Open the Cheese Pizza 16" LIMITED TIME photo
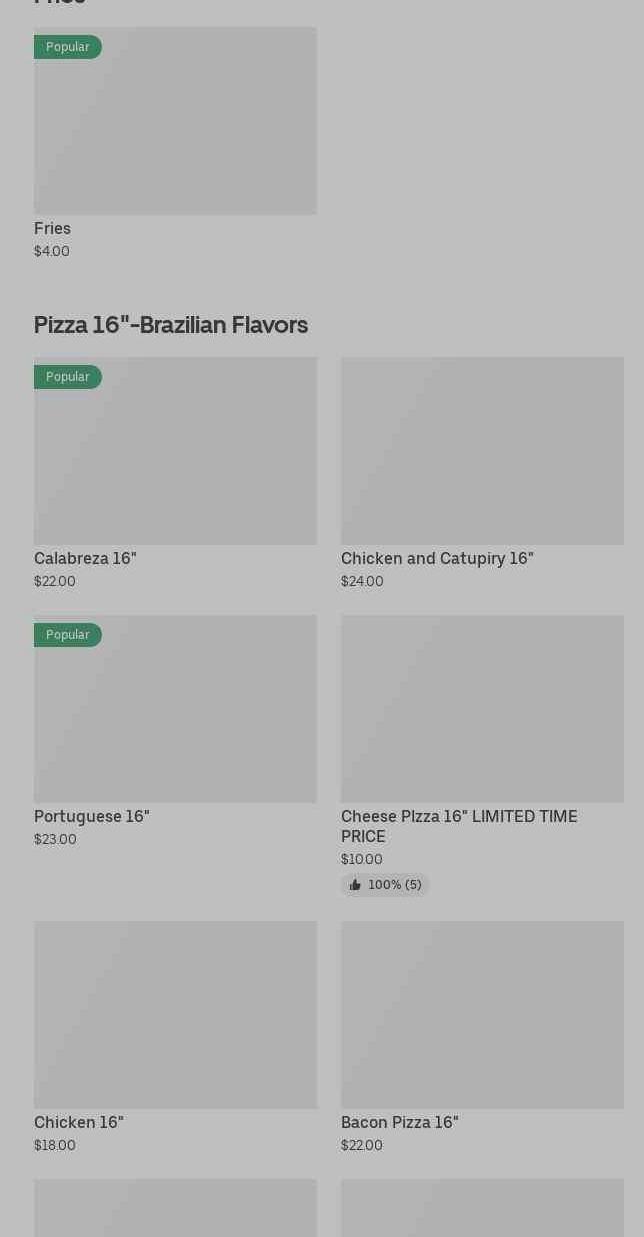Image resolution: width=644 pixels, height=1237 pixels. 482,709
